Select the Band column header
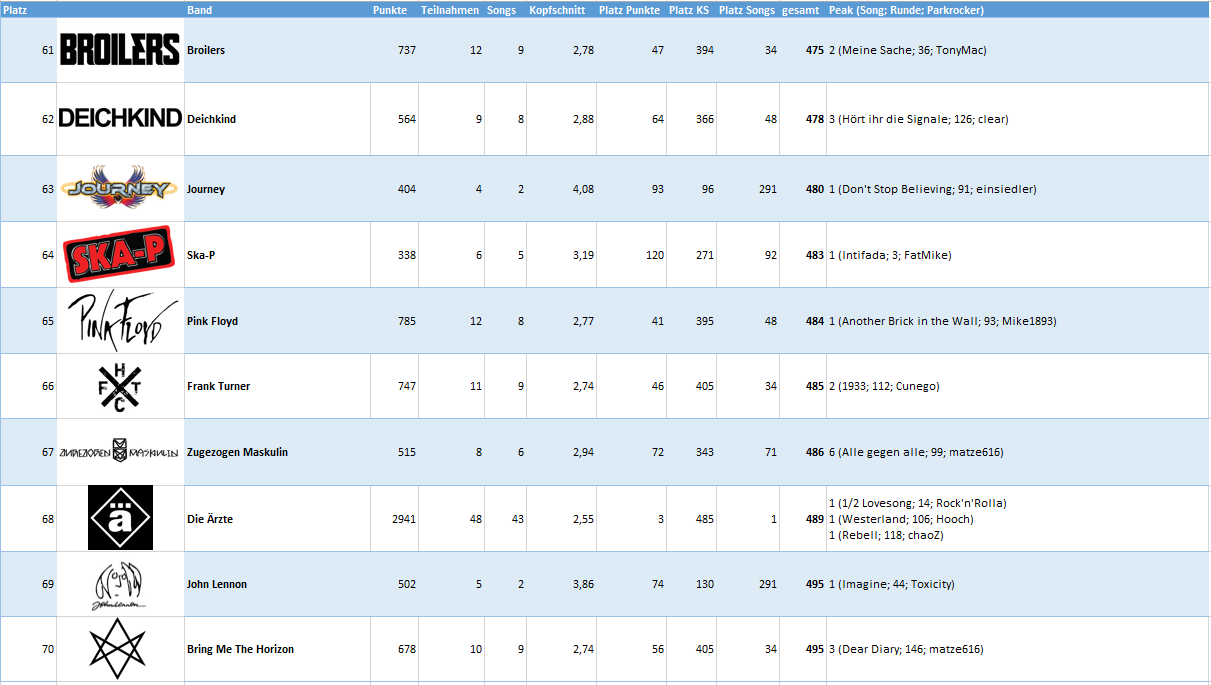1211x685 pixels. tap(199, 10)
